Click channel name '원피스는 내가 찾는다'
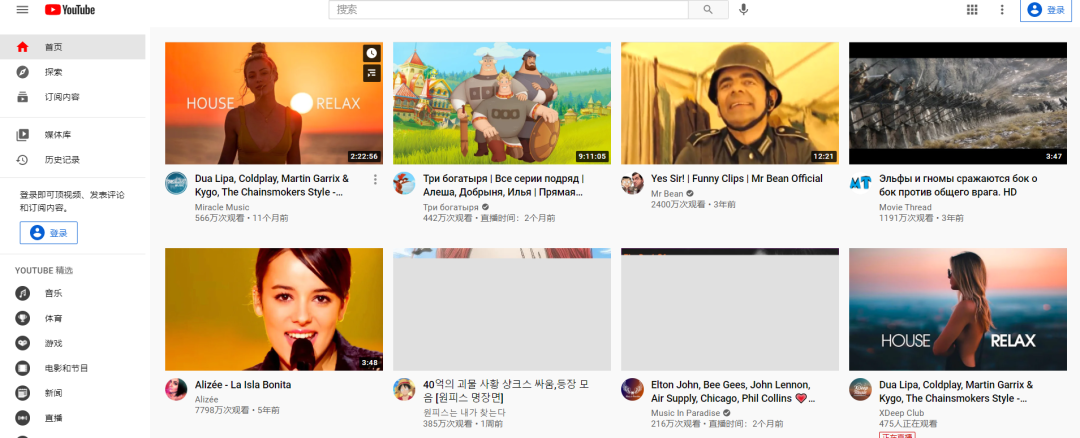 (x=464, y=413)
